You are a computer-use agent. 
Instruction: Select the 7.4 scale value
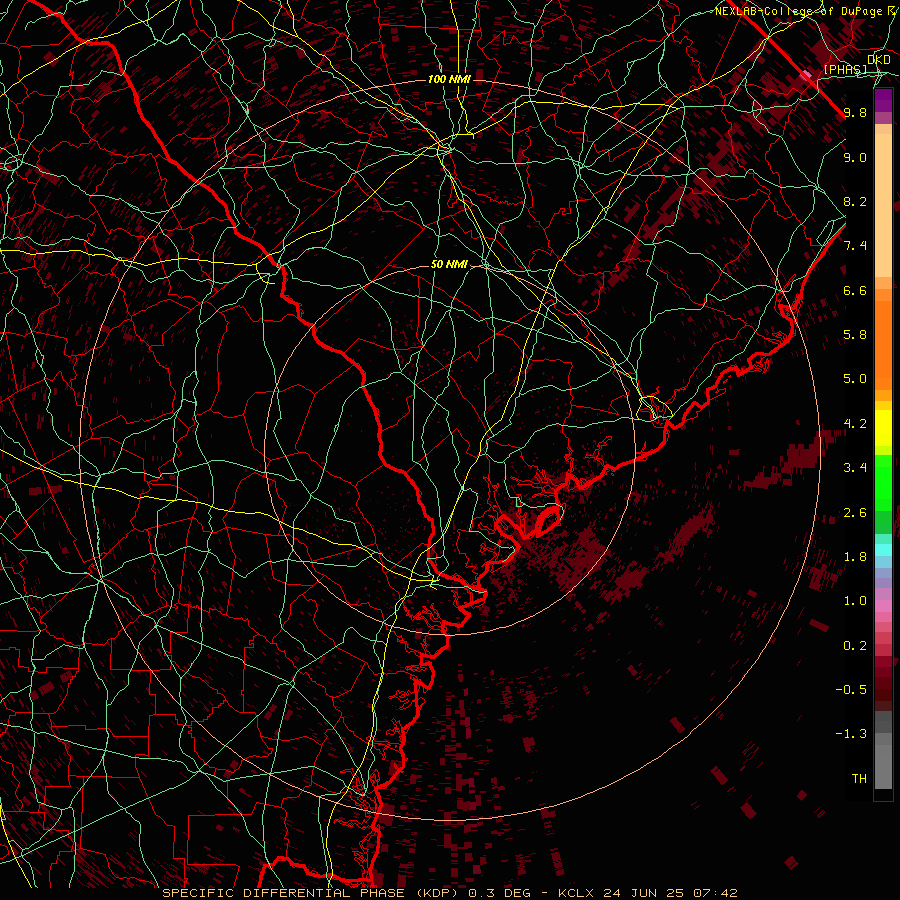pyautogui.click(x=855, y=246)
